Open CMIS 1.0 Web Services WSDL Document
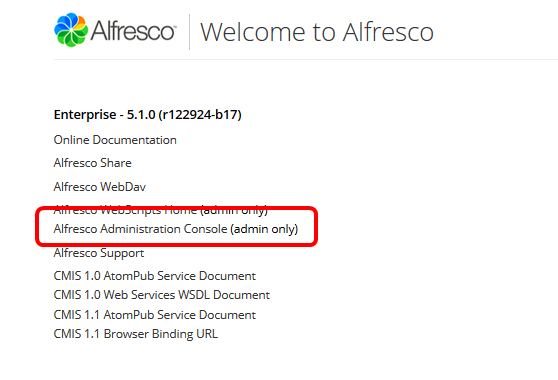Screen dimensions: 558x380 pos(162,295)
